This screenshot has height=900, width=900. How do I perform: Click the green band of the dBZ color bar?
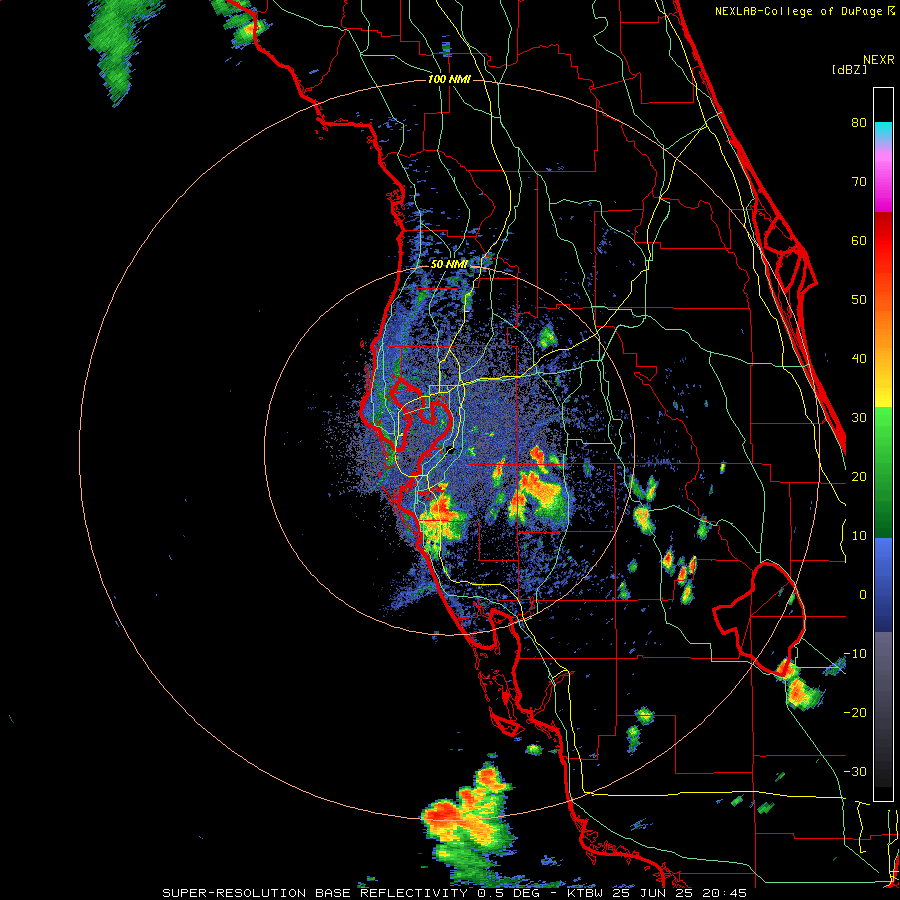click(x=883, y=472)
